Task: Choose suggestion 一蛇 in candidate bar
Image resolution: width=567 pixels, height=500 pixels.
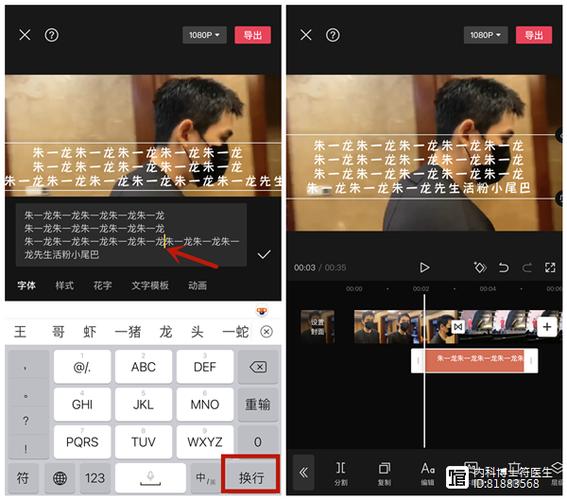Action: (x=235, y=332)
